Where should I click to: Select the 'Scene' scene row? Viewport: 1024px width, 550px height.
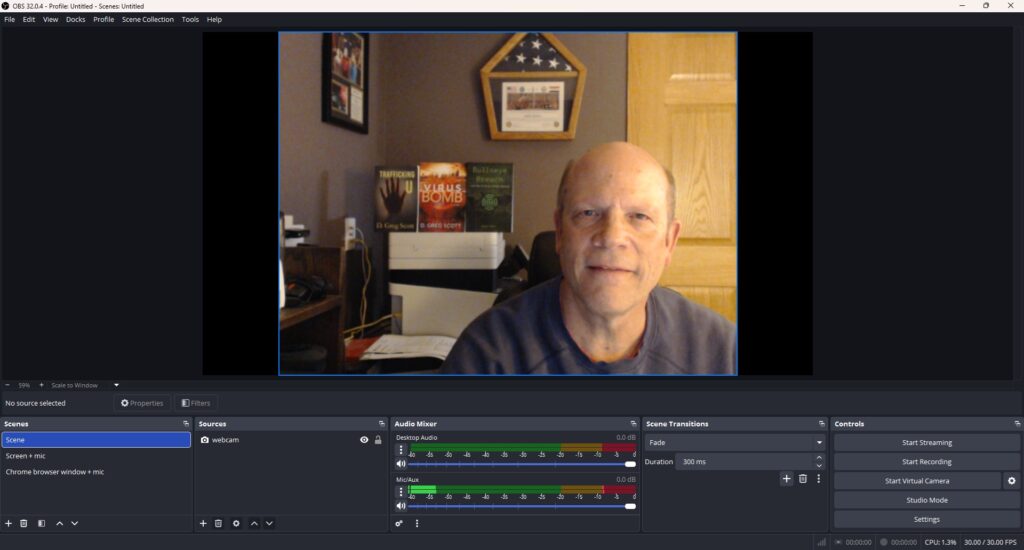tap(96, 440)
